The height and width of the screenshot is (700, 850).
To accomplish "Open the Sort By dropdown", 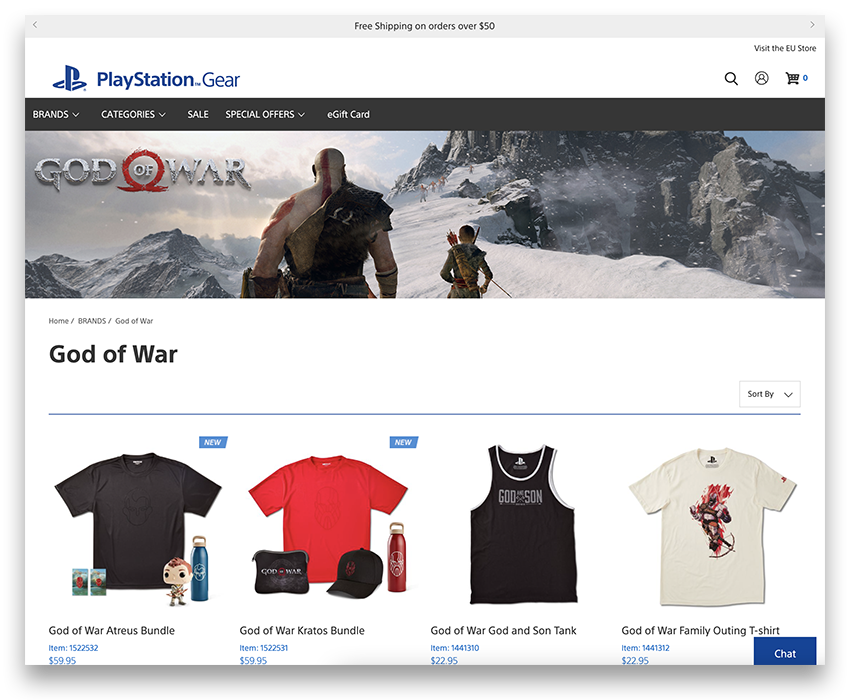I will click(x=769, y=394).
